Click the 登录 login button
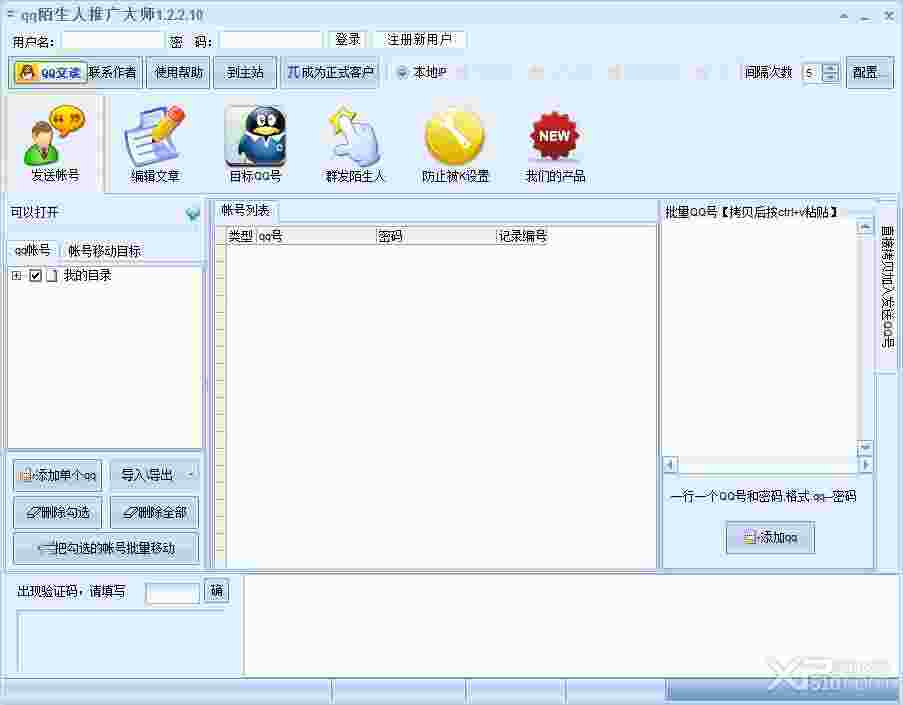 pyautogui.click(x=348, y=40)
